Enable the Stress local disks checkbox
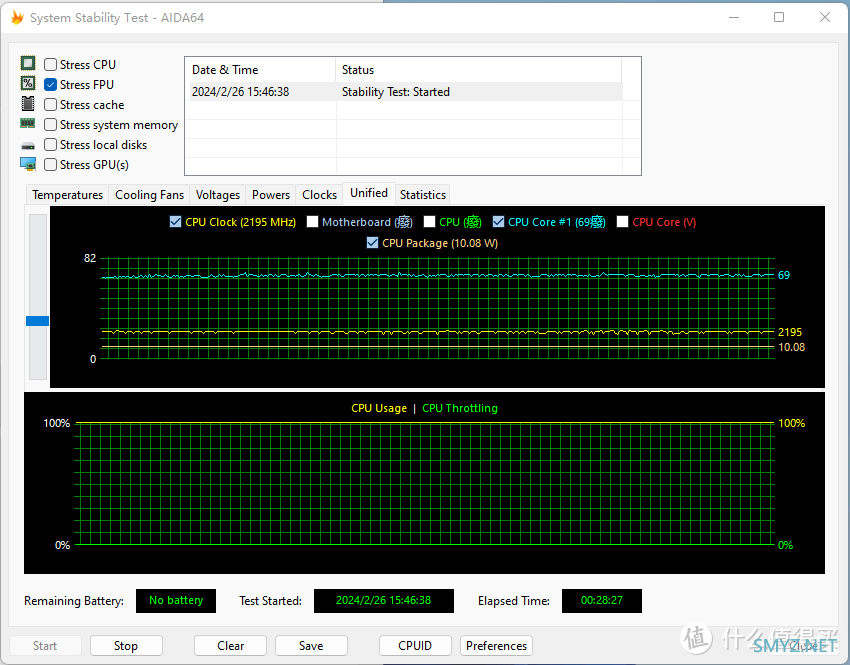The height and width of the screenshot is (665, 850). tap(50, 145)
